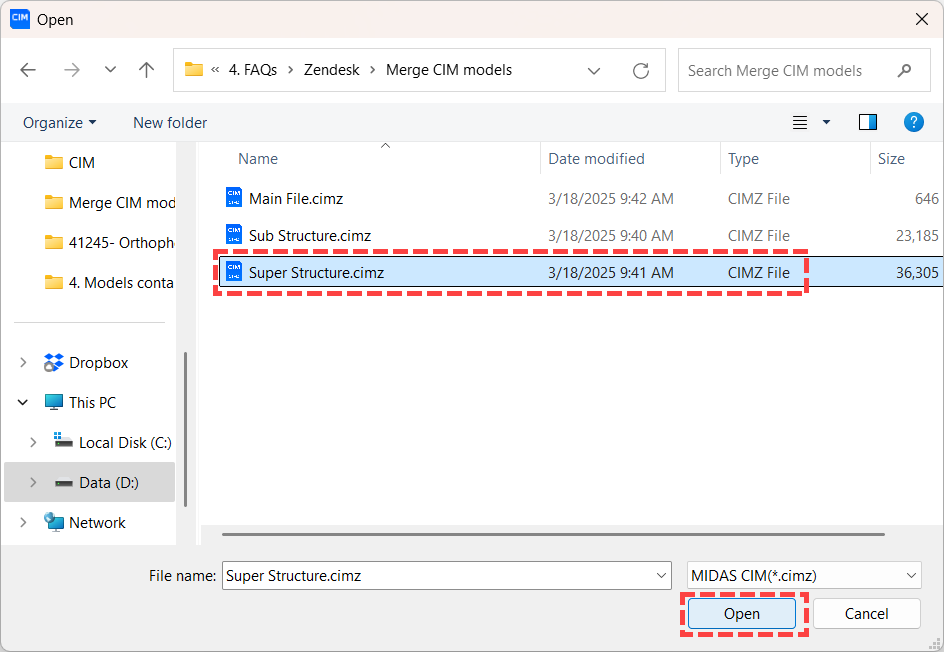Open the view options dropdown arrow

(827, 122)
